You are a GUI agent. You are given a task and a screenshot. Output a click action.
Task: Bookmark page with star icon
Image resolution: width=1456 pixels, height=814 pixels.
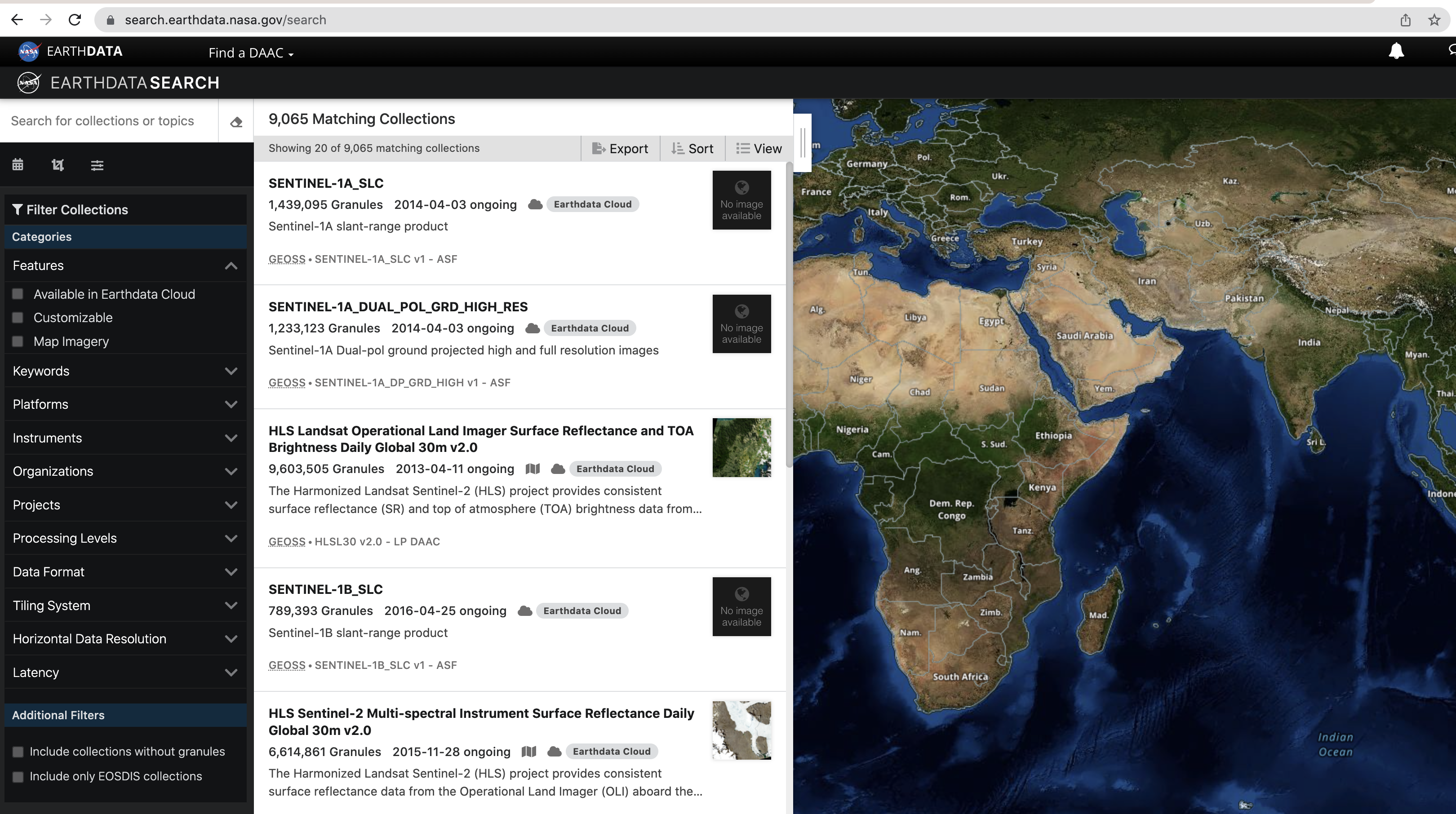(x=1434, y=20)
